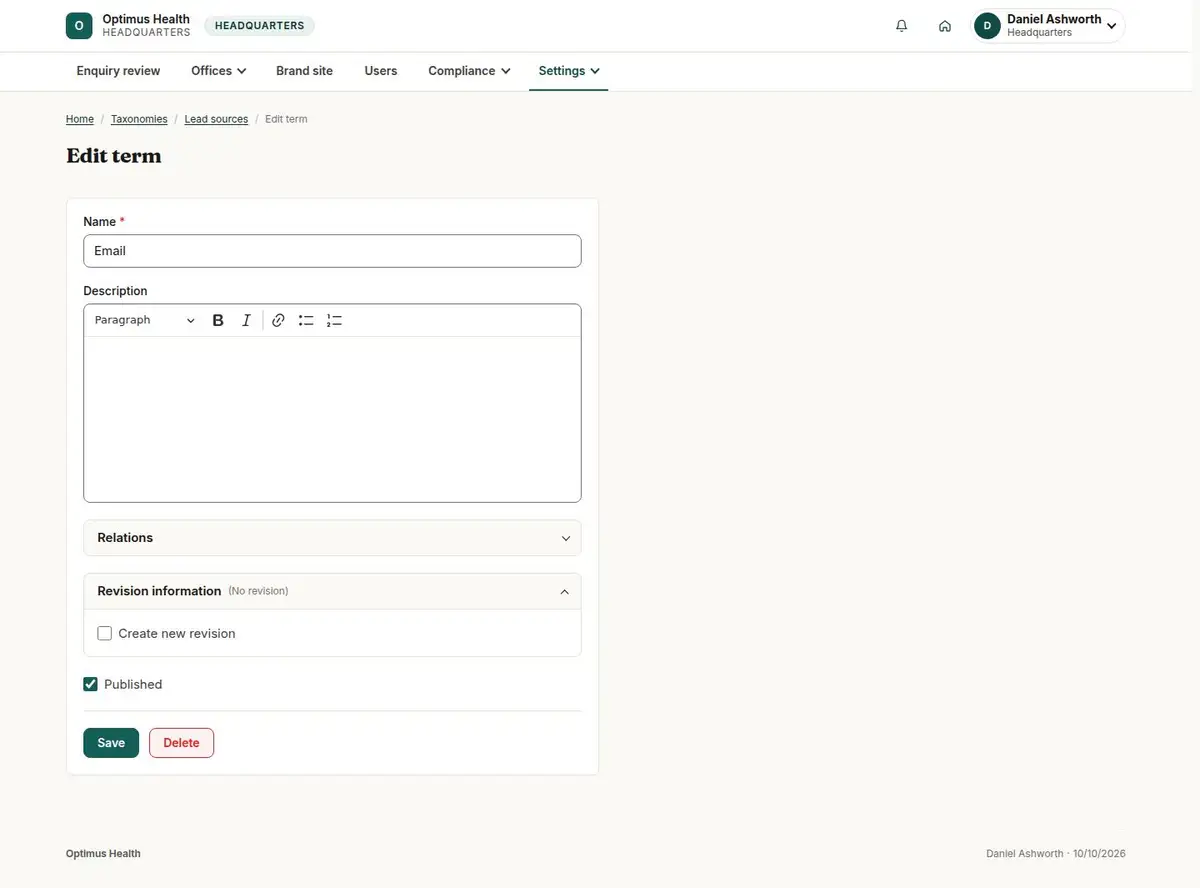The image size is (1200, 888).
Task: Click the notifications bell icon
Action: tap(902, 26)
